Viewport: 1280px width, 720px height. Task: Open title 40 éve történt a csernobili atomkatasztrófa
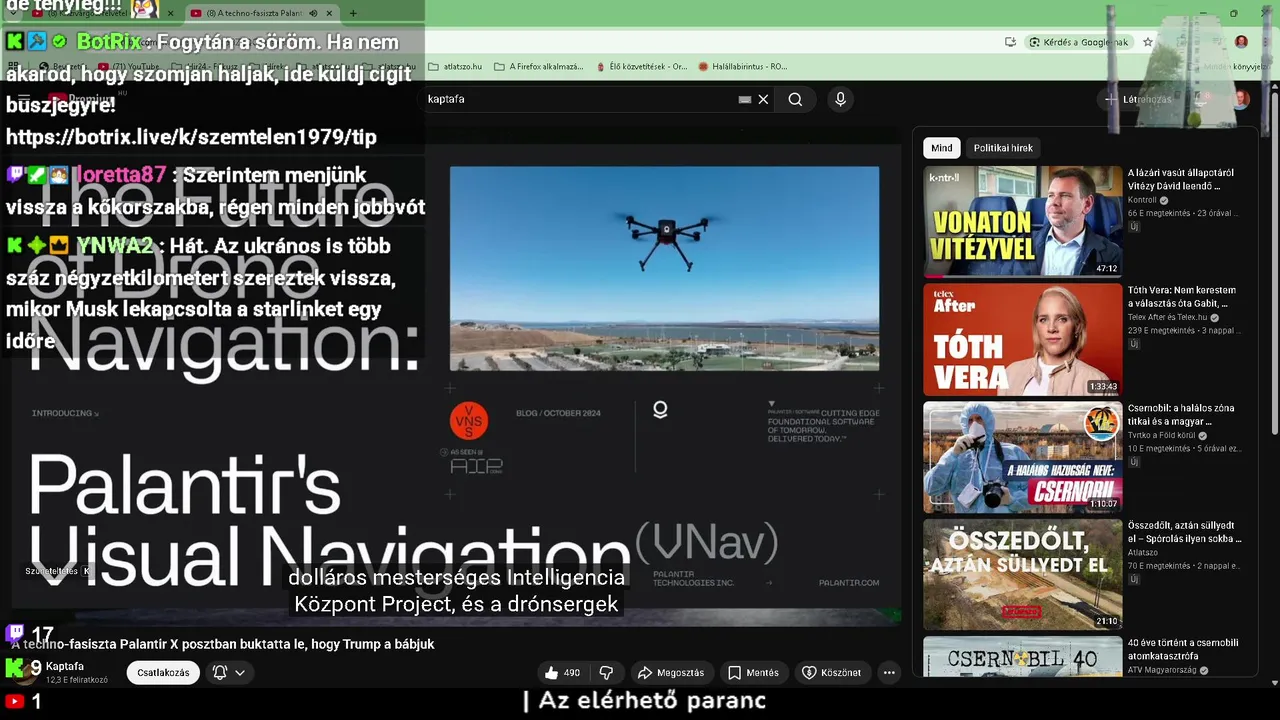1183,650
